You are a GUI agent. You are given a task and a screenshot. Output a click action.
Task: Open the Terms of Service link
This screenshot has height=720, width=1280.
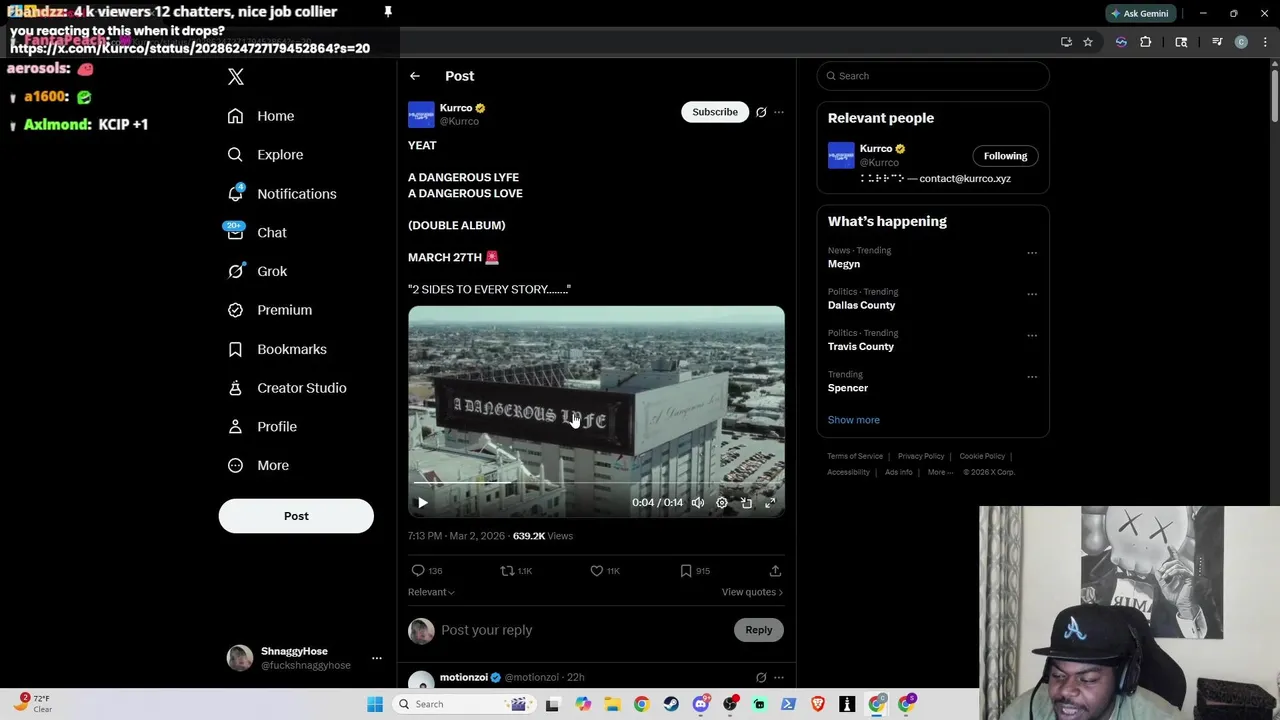(855, 456)
